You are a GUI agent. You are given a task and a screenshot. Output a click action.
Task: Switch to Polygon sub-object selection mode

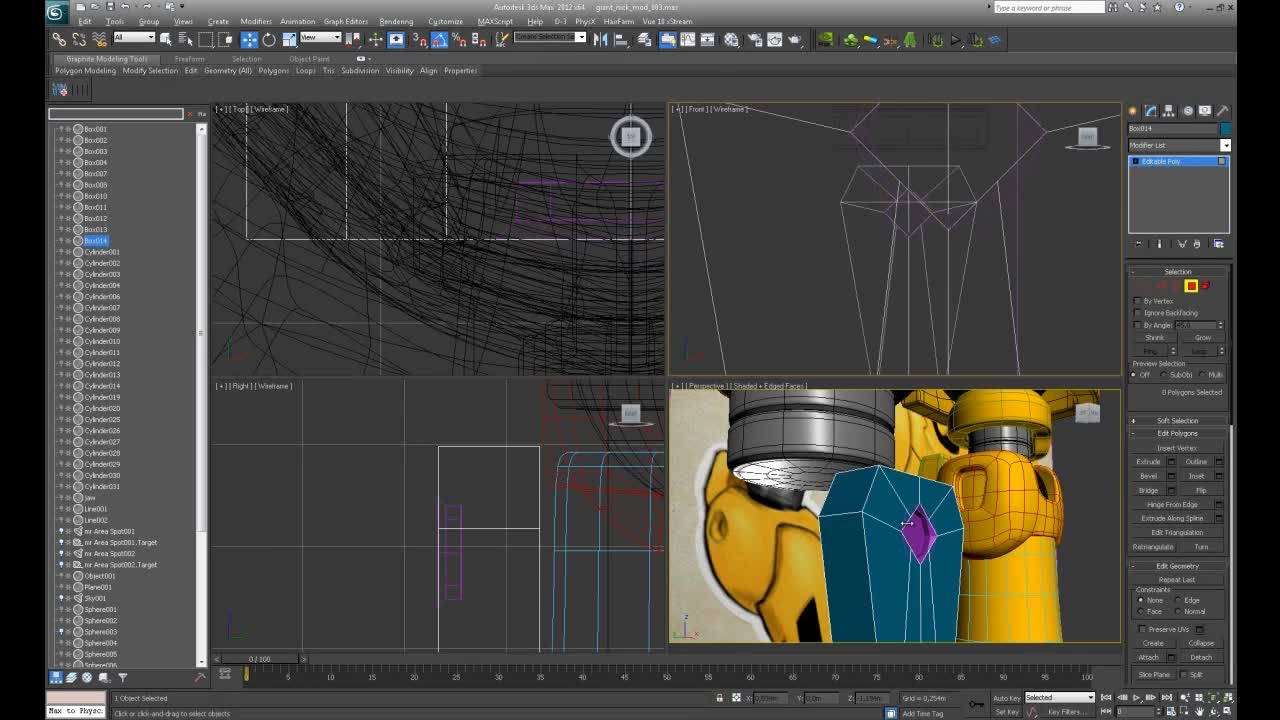(x=1191, y=286)
